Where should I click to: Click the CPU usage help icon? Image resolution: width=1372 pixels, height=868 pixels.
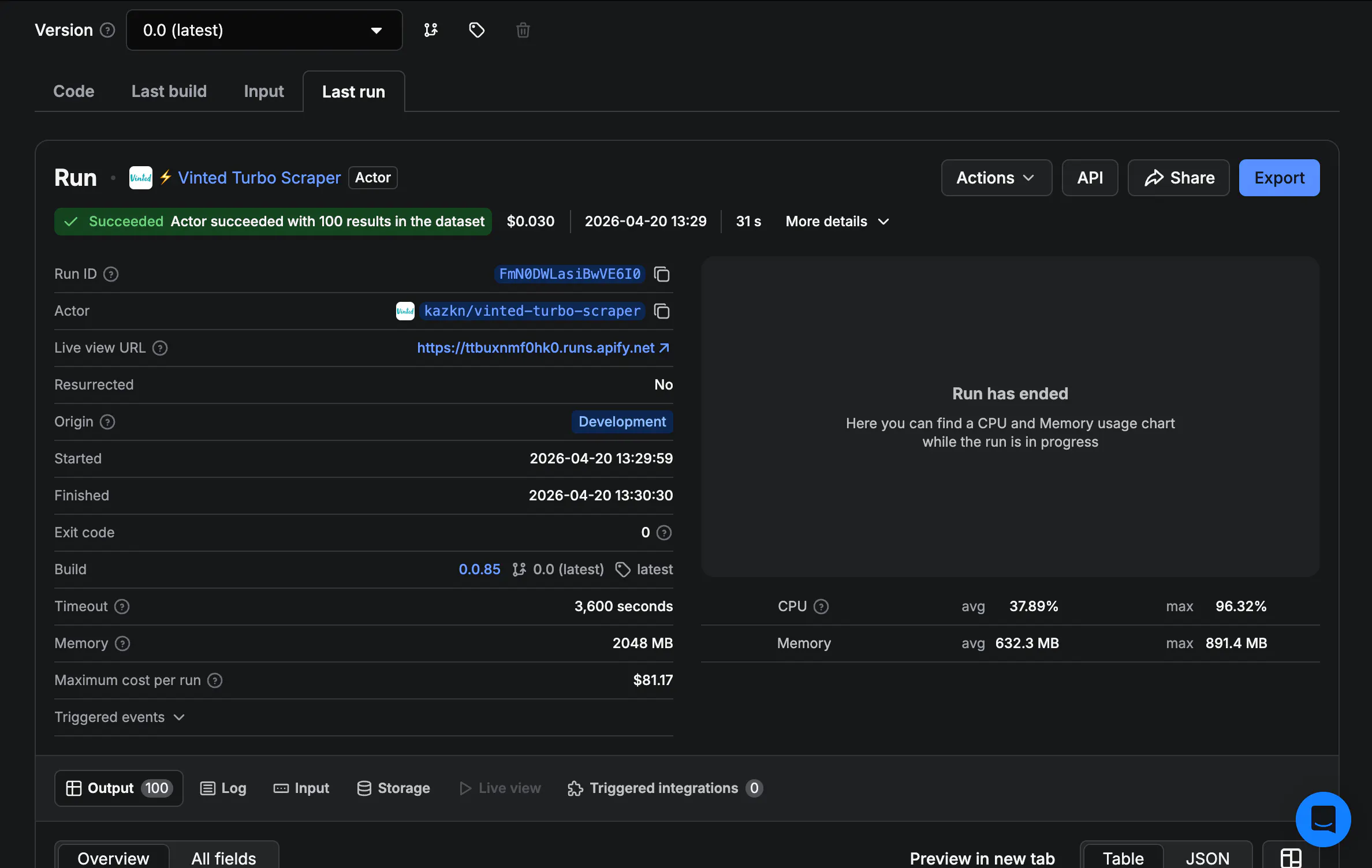tap(821, 607)
